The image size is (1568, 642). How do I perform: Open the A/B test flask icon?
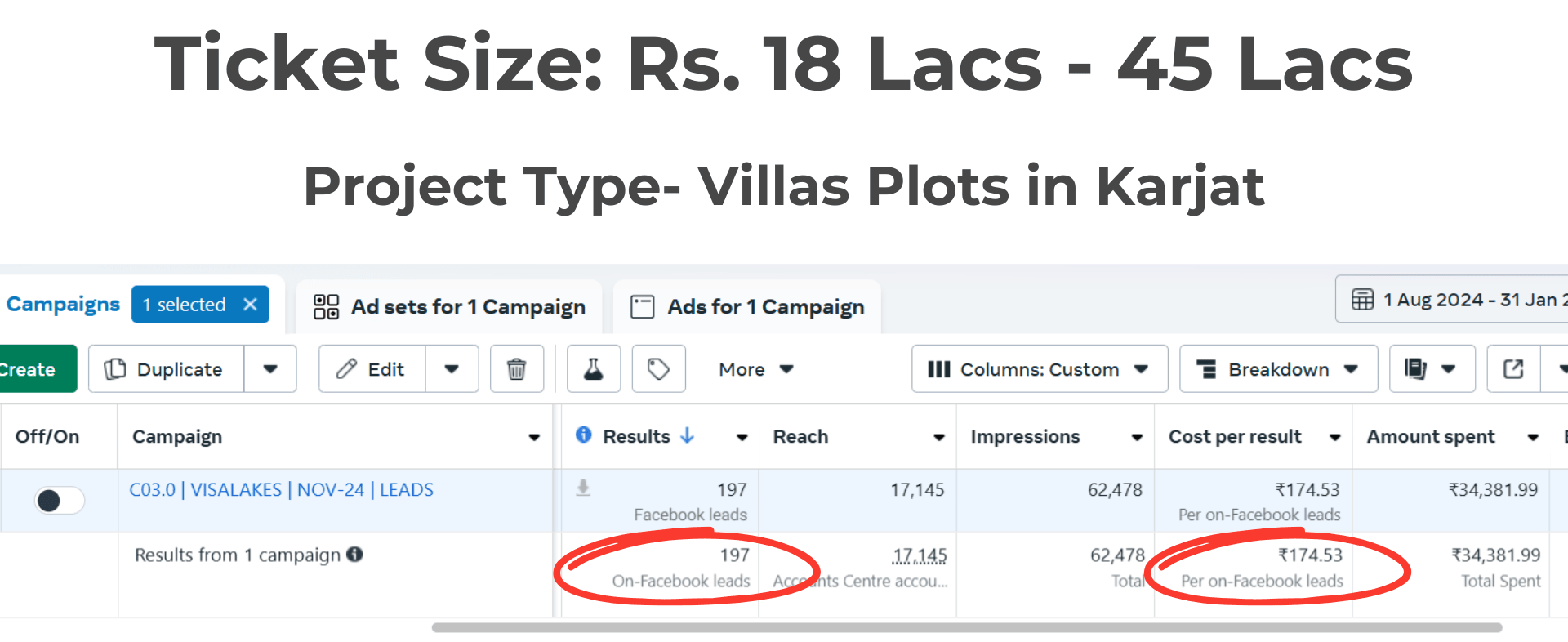(594, 369)
